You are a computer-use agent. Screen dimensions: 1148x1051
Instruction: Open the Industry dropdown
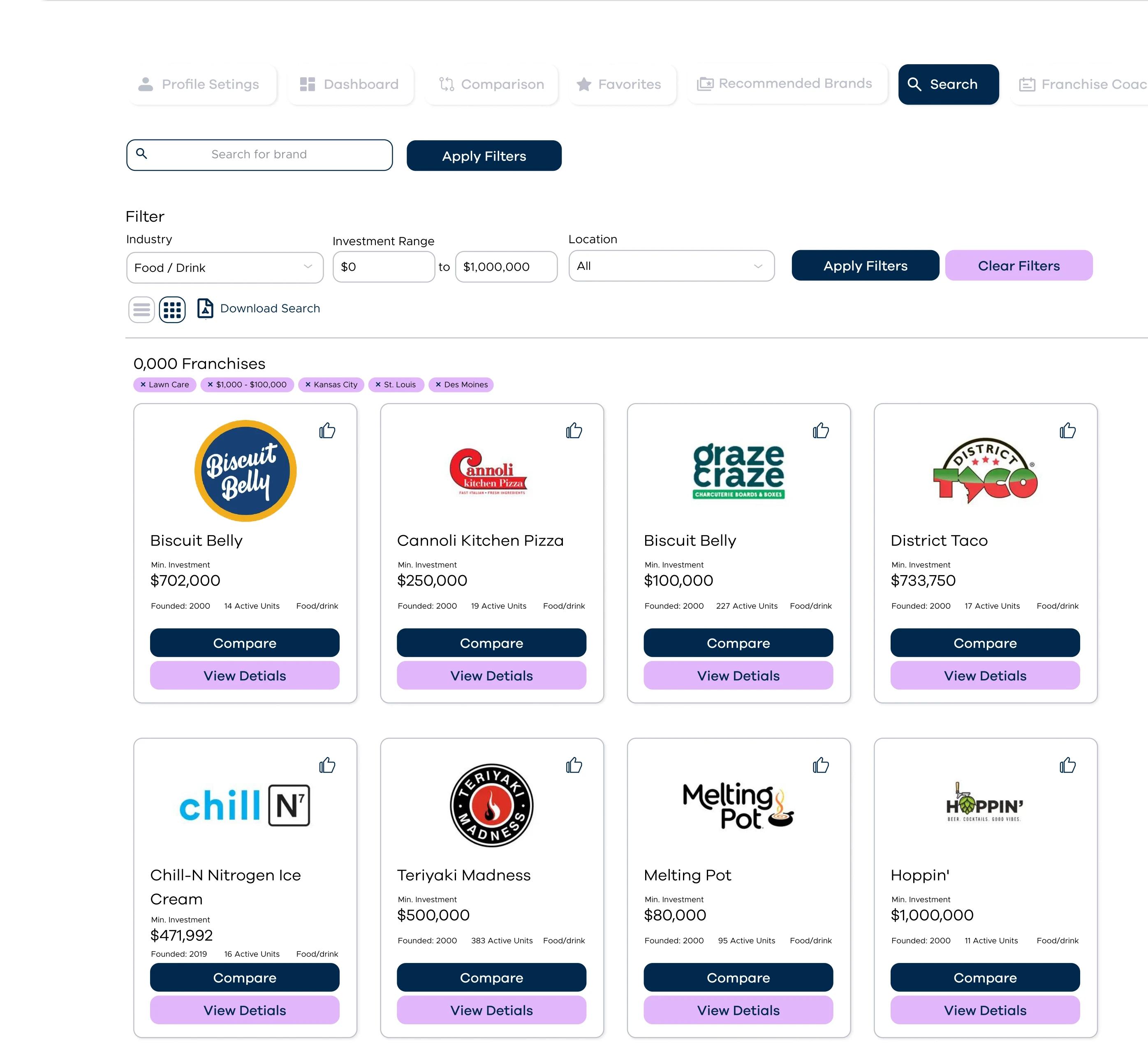225,268
